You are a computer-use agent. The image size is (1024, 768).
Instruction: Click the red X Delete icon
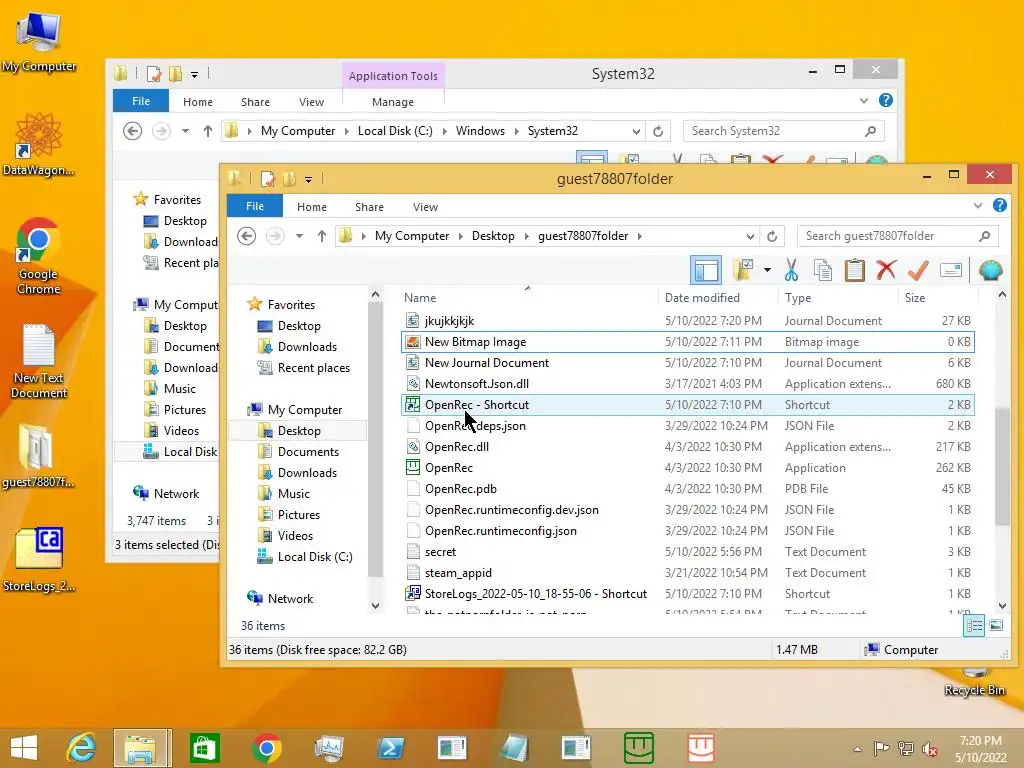[x=886, y=270]
